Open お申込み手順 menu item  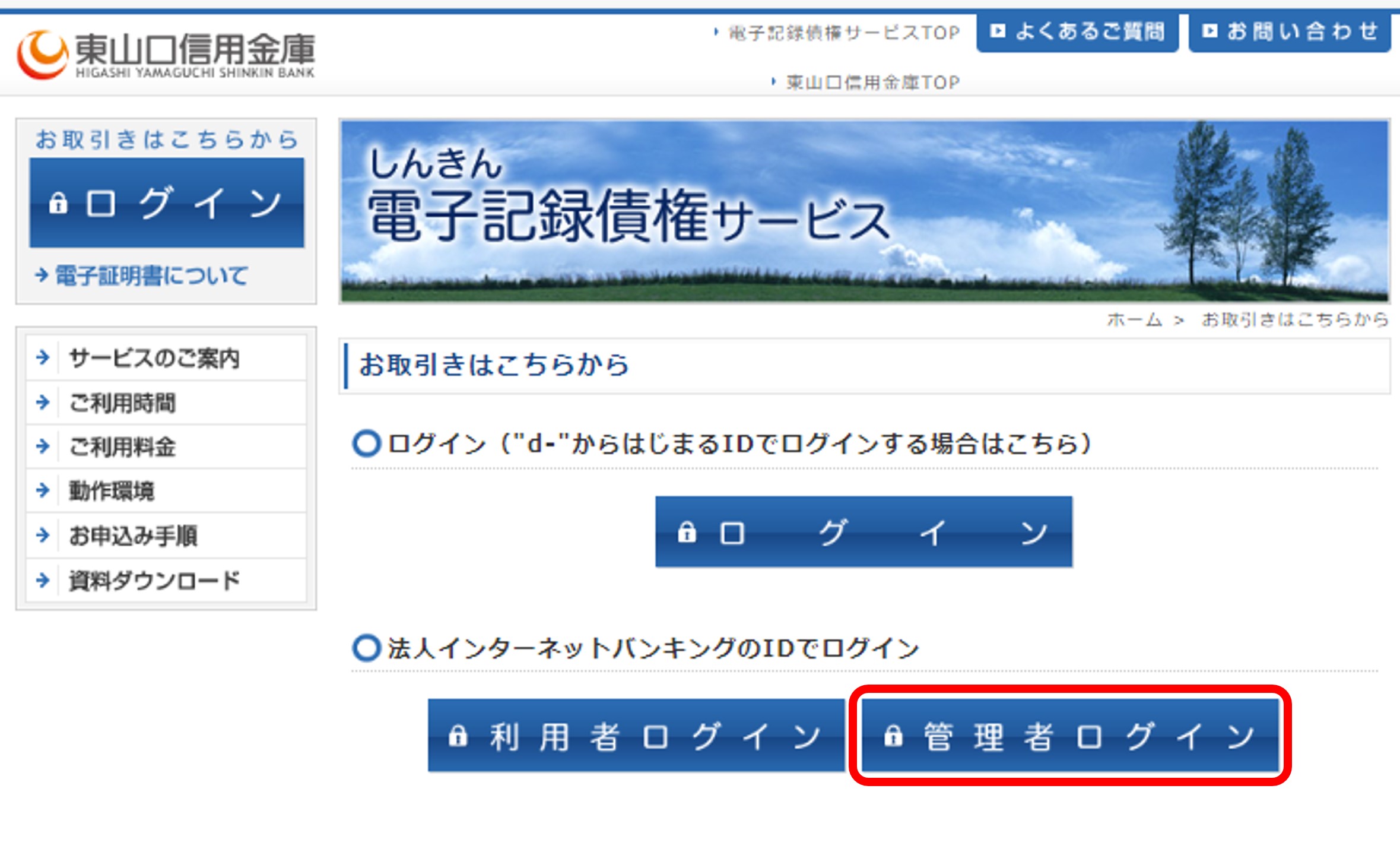(x=133, y=536)
